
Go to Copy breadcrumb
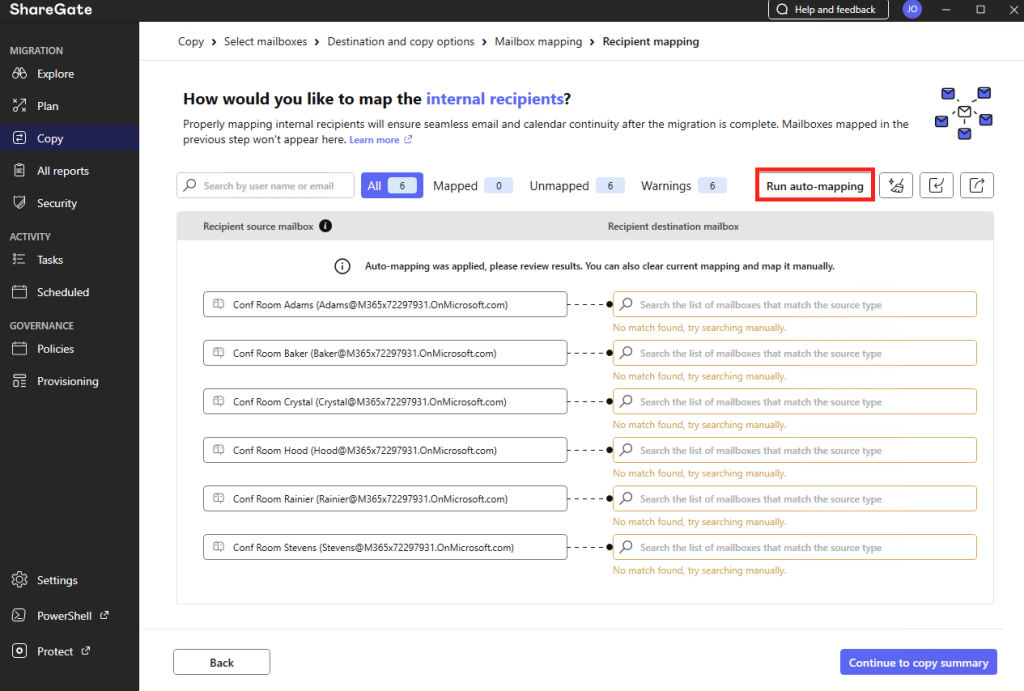click(x=191, y=42)
